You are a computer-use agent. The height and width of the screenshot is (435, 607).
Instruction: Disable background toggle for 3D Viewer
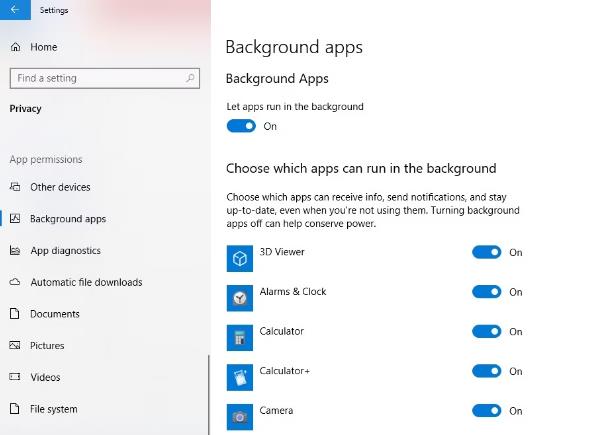[x=487, y=252]
